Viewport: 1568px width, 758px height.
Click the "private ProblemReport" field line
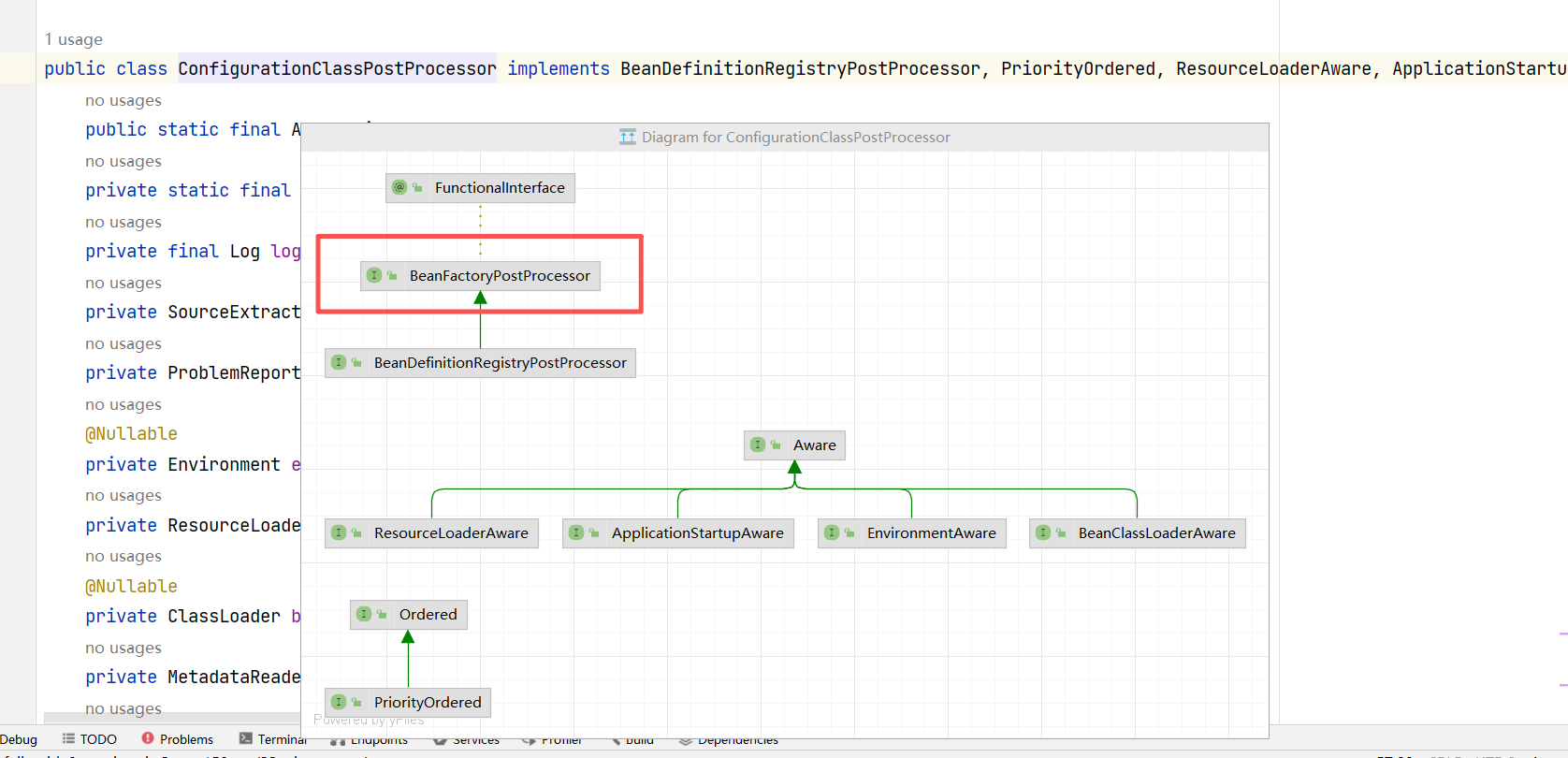193,372
